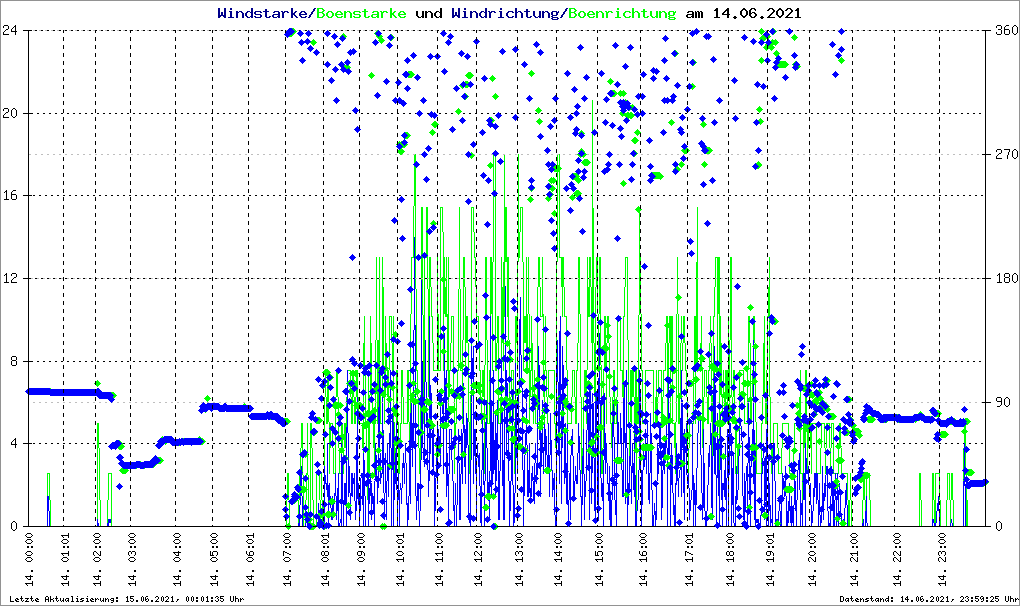Click the time label '14. 03:00'
This screenshot has height=606, width=1020.
(x=131, y=559)
